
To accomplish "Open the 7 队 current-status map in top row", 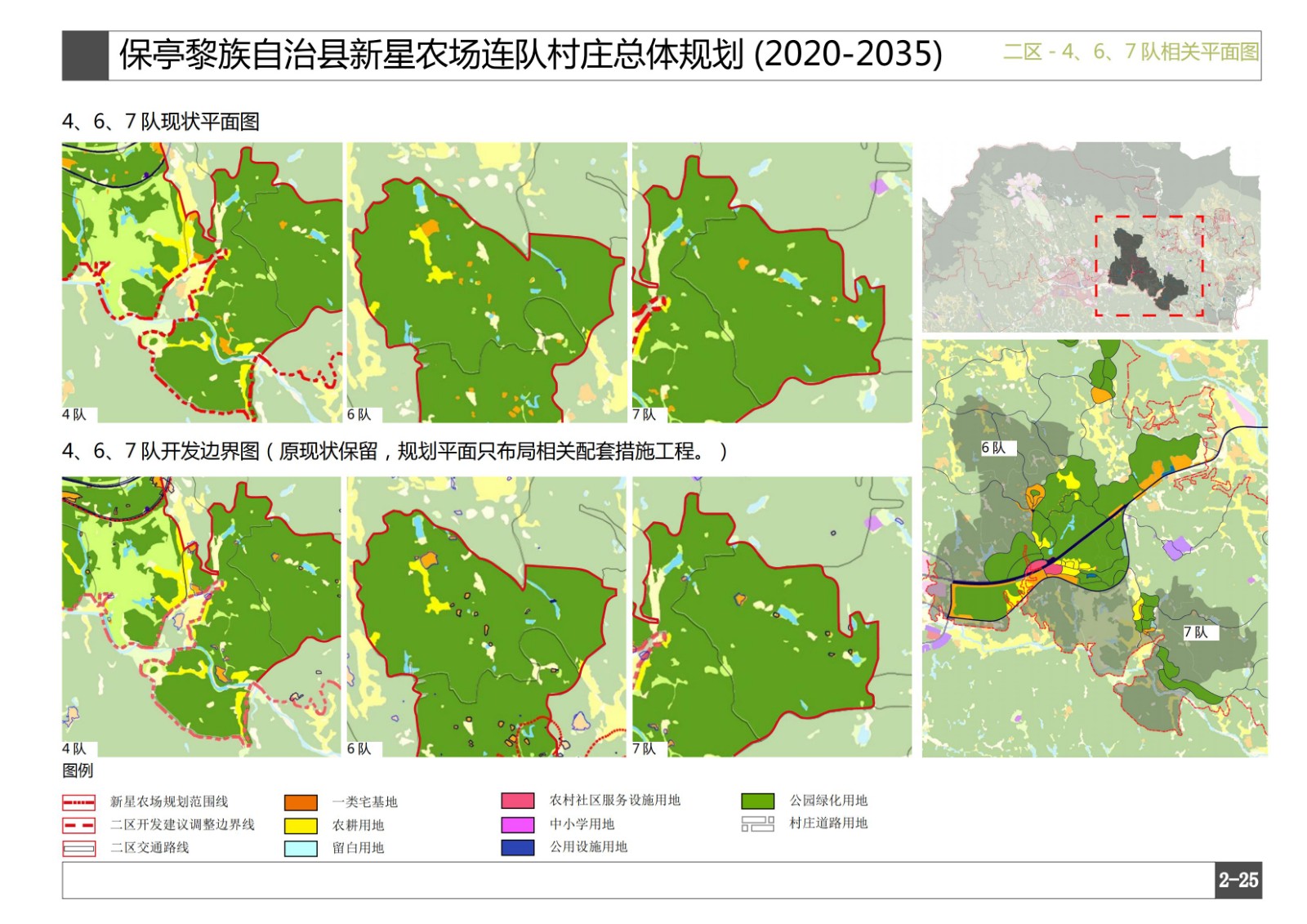I will (x=772, y=283).
